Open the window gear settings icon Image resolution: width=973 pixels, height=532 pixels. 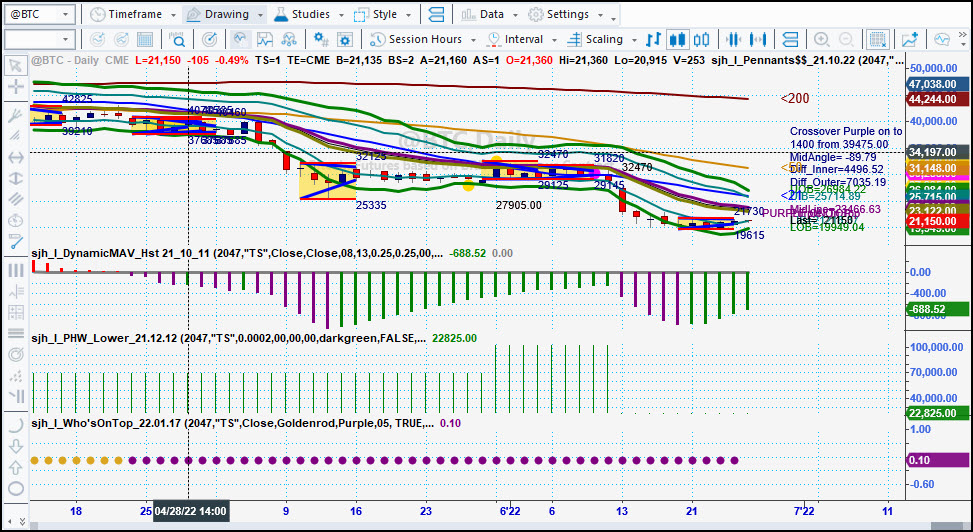[x=344, y=40]
